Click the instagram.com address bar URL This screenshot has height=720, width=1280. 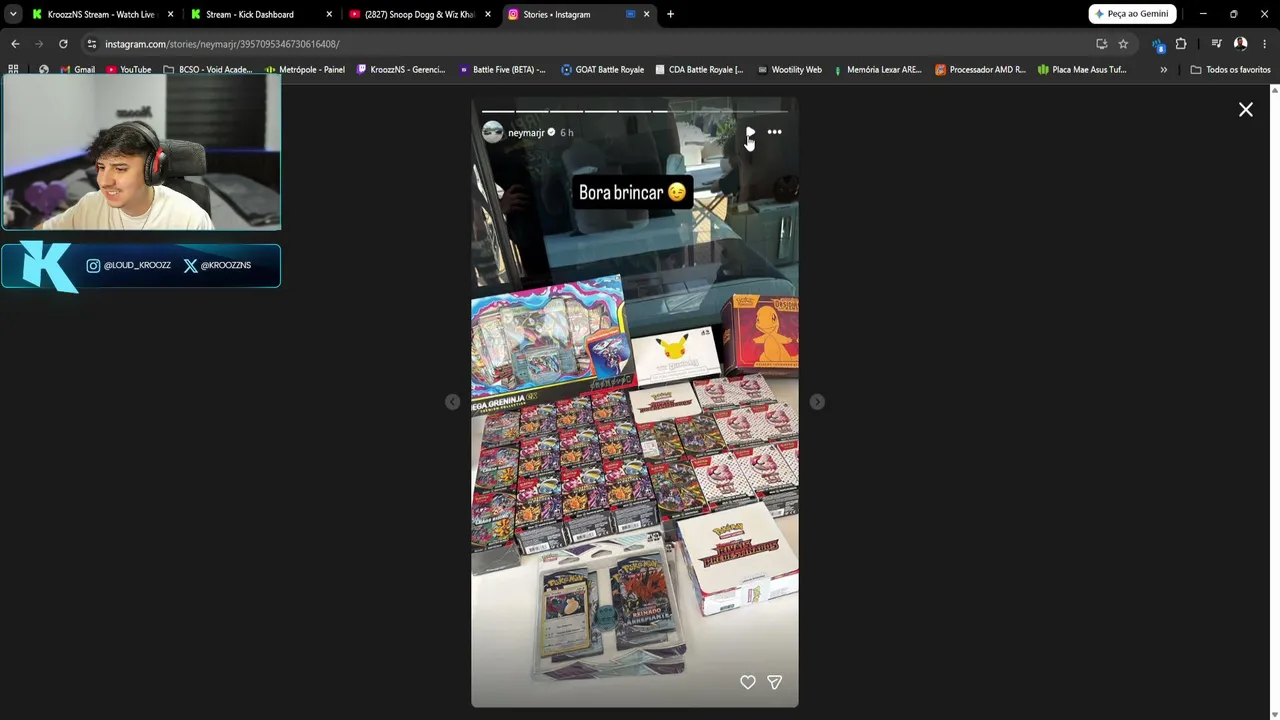pyautogui.click(x=222, y=44)
